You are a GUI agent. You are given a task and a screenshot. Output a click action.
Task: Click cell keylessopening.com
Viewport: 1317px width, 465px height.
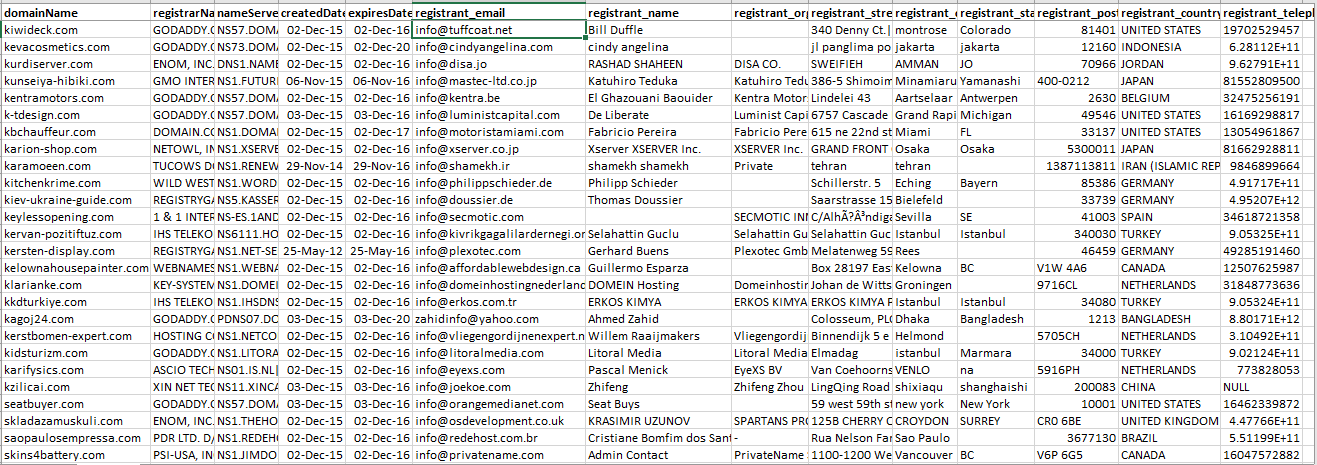click(x=76, y=217)
